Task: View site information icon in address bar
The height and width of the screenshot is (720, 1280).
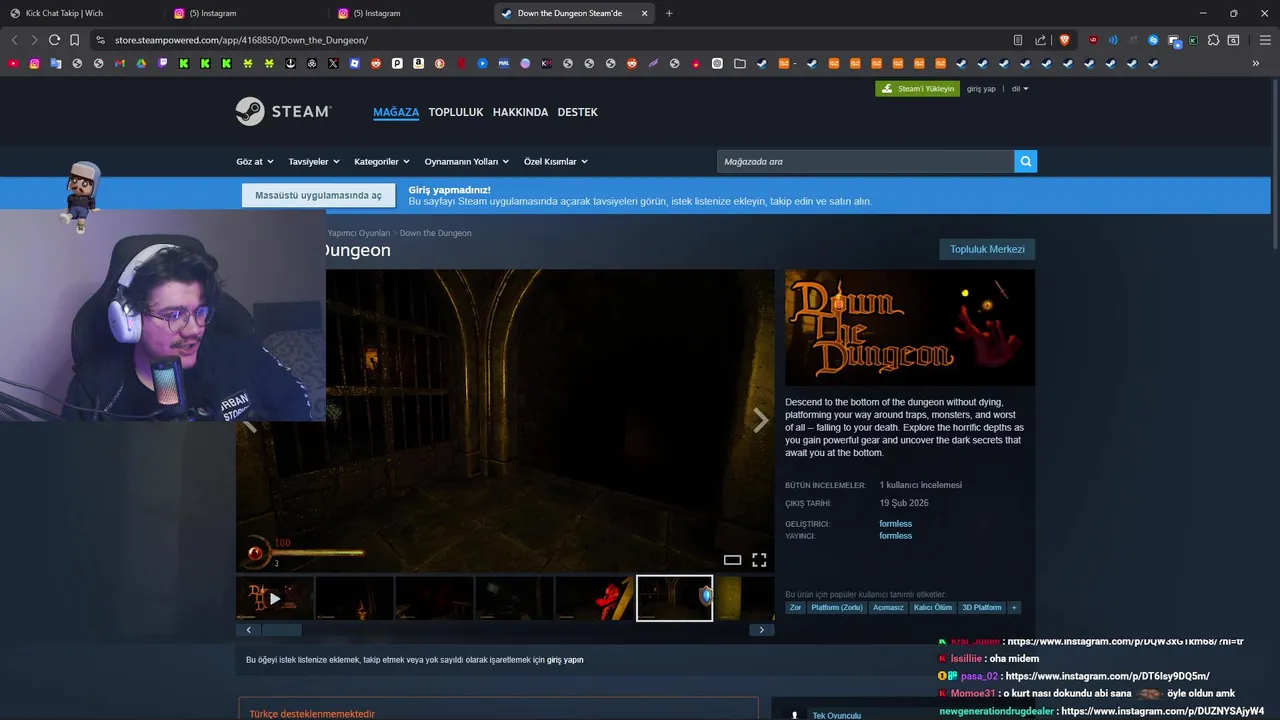Action: 100,40
